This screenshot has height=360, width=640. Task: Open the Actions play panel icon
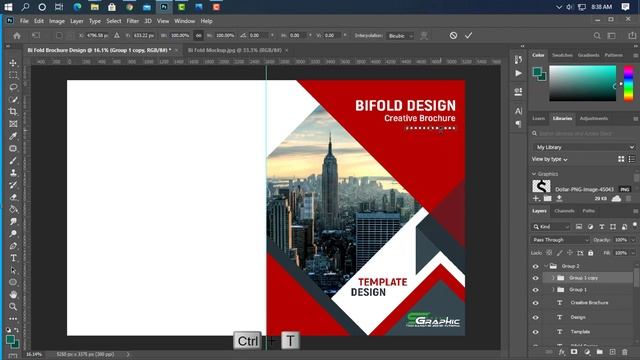tap(518, 73)
